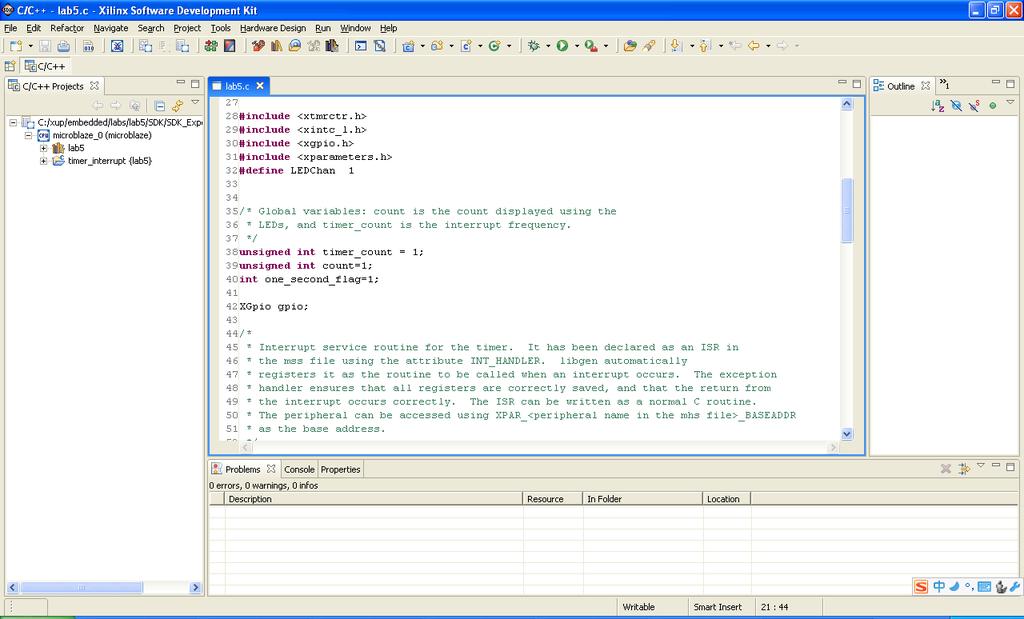Toggle Link with Editor in Projects panel

tap(177, 106)
